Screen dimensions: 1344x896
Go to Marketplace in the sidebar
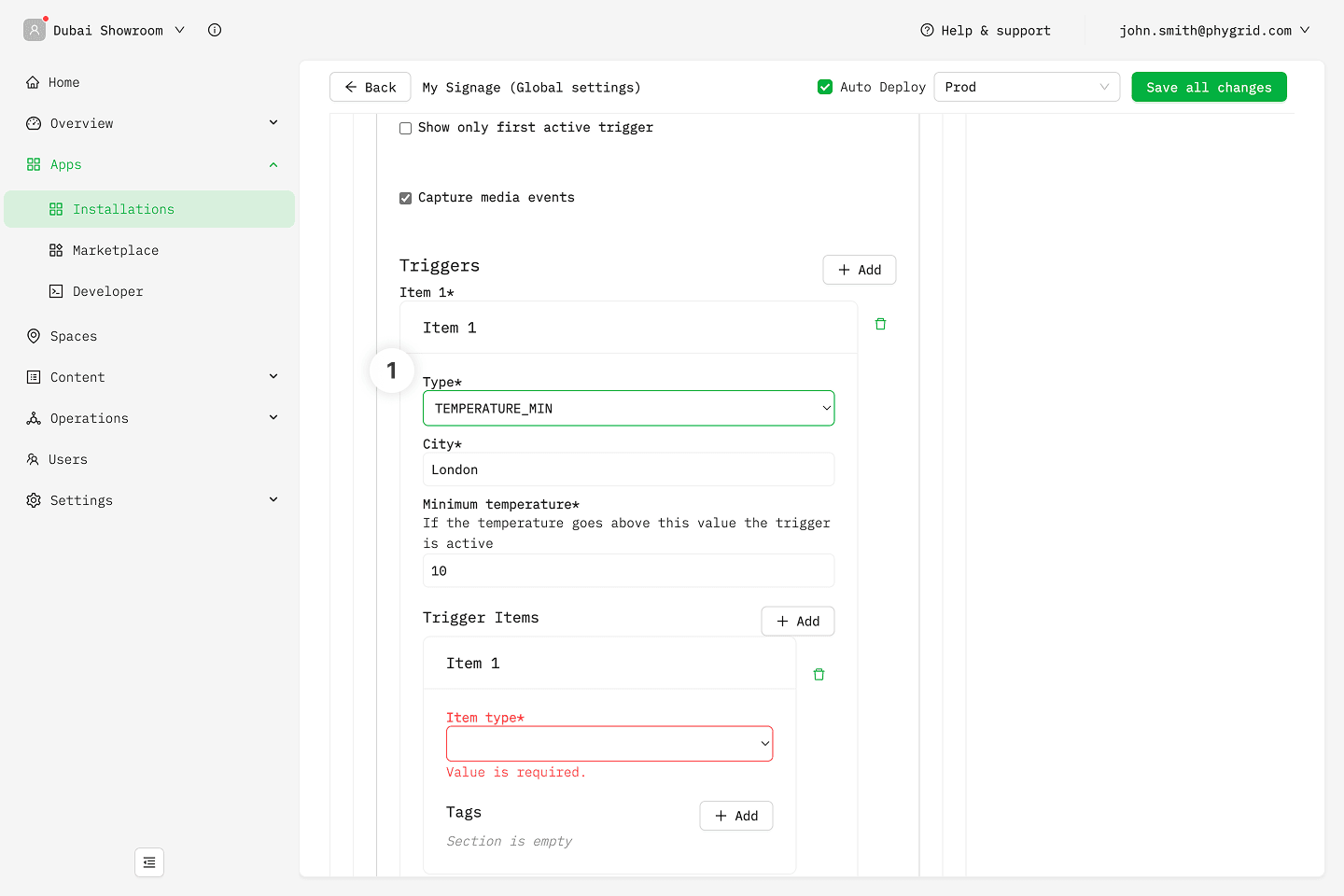click(115, 250)
